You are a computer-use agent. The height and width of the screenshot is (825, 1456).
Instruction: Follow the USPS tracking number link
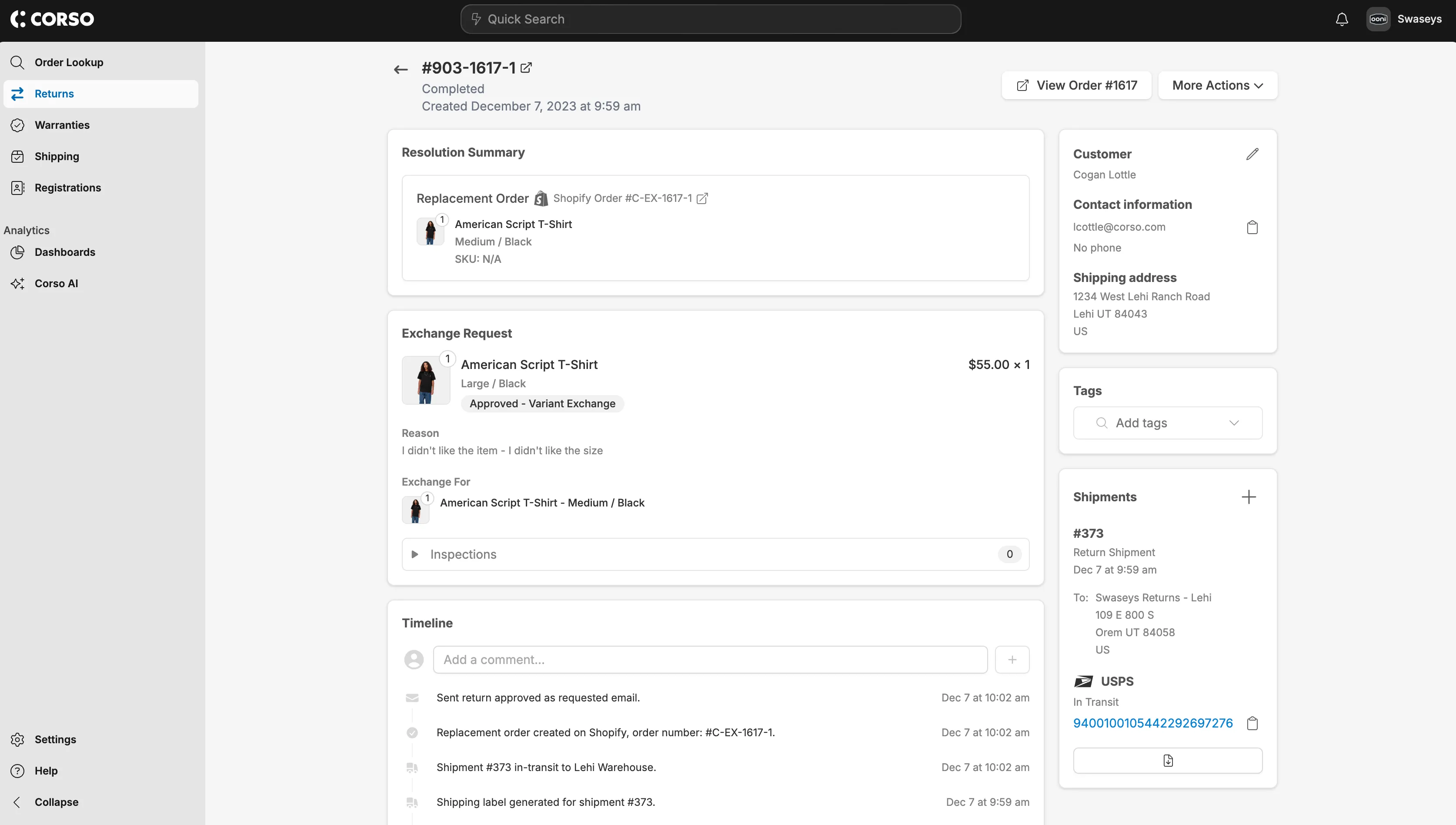click(1153, 722)
